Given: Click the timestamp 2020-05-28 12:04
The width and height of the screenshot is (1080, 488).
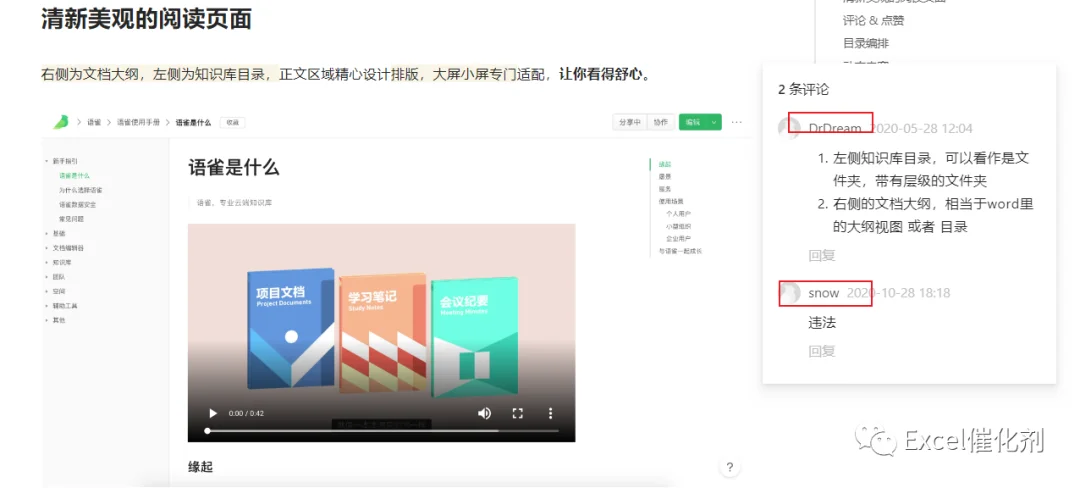Looking at the screenshot, I should [x=922, y=129].
